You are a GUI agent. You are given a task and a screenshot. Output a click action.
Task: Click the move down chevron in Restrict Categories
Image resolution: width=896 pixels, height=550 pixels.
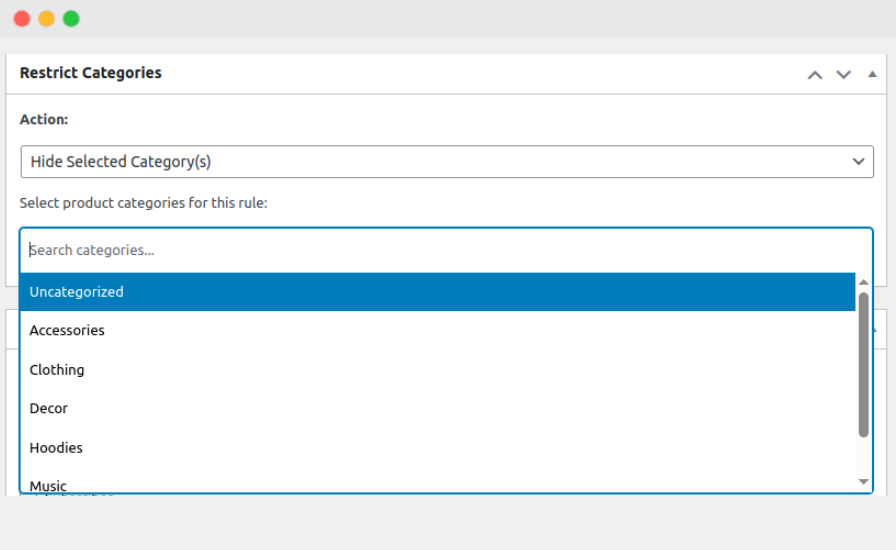coord(843,75)
